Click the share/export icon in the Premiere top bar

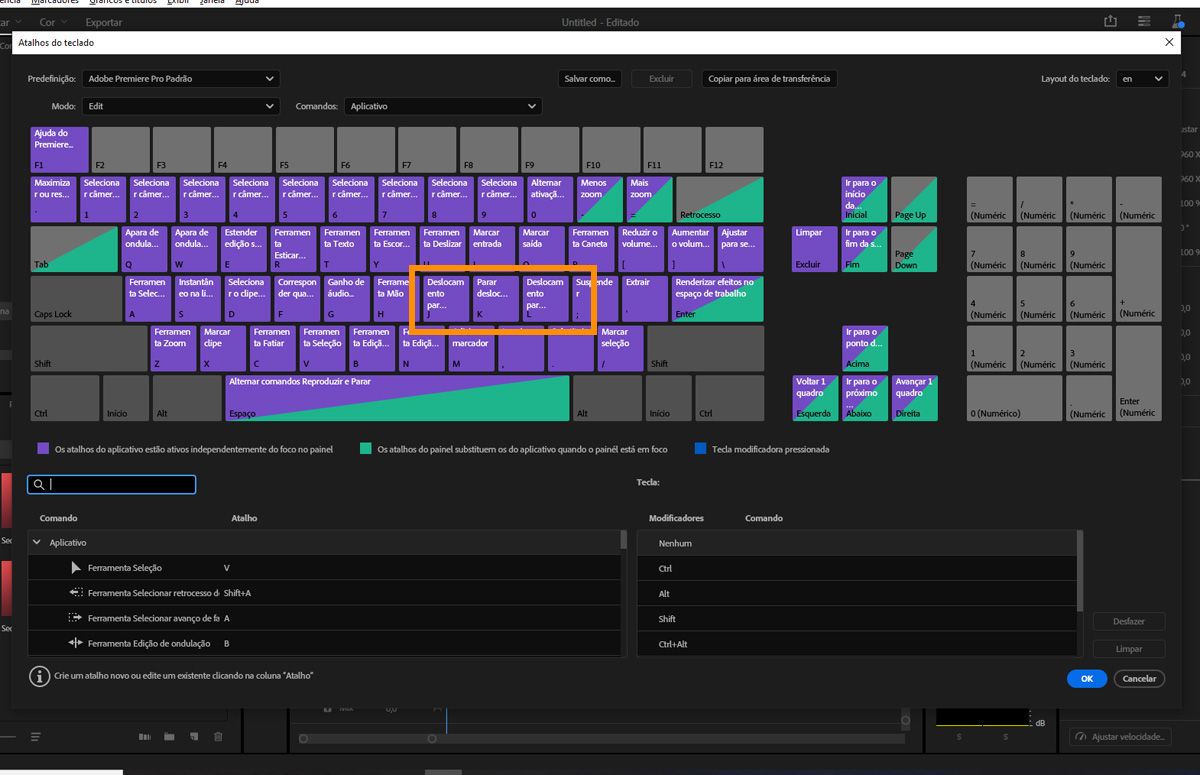click(1110, 21)
